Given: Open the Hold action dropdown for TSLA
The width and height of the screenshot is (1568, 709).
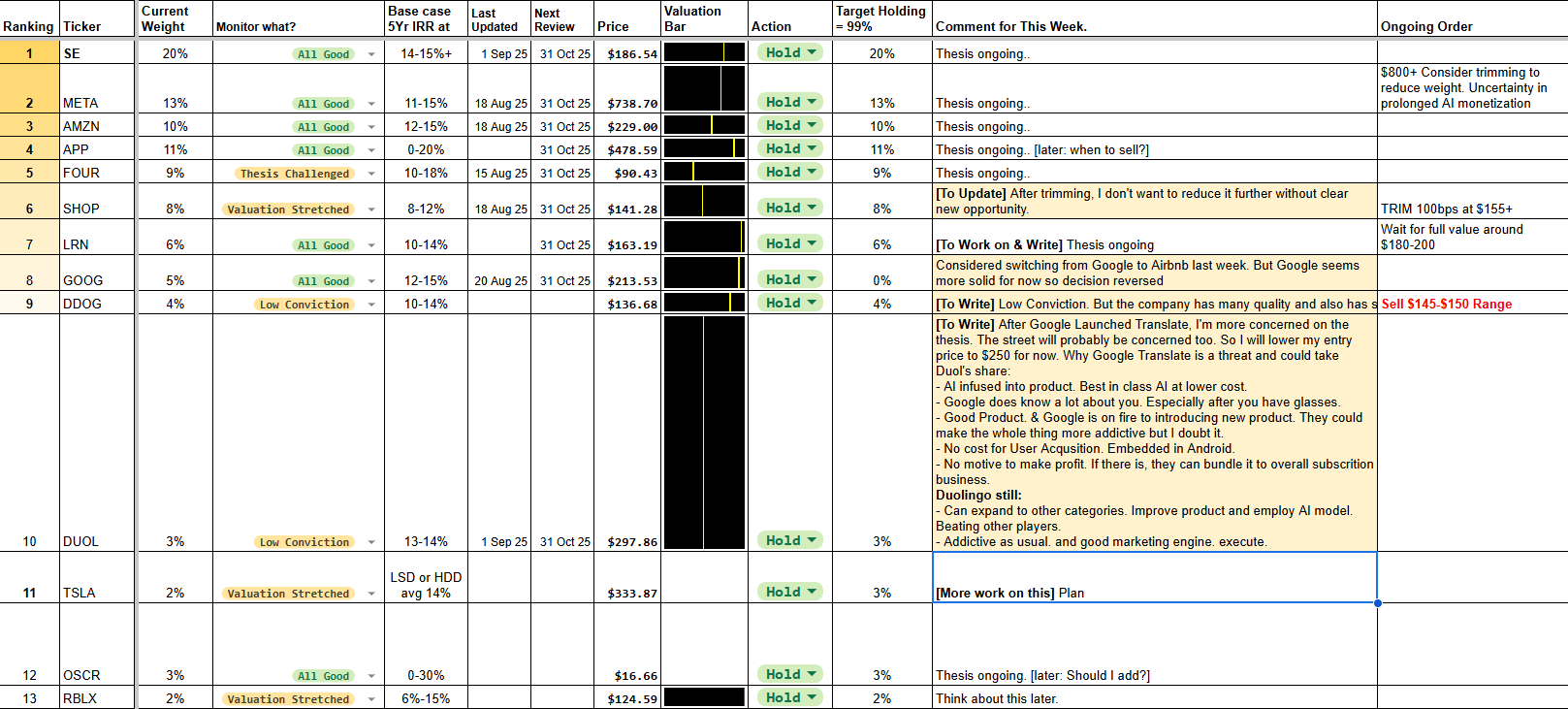Looking at the screenshot, I should coord(790,592).
